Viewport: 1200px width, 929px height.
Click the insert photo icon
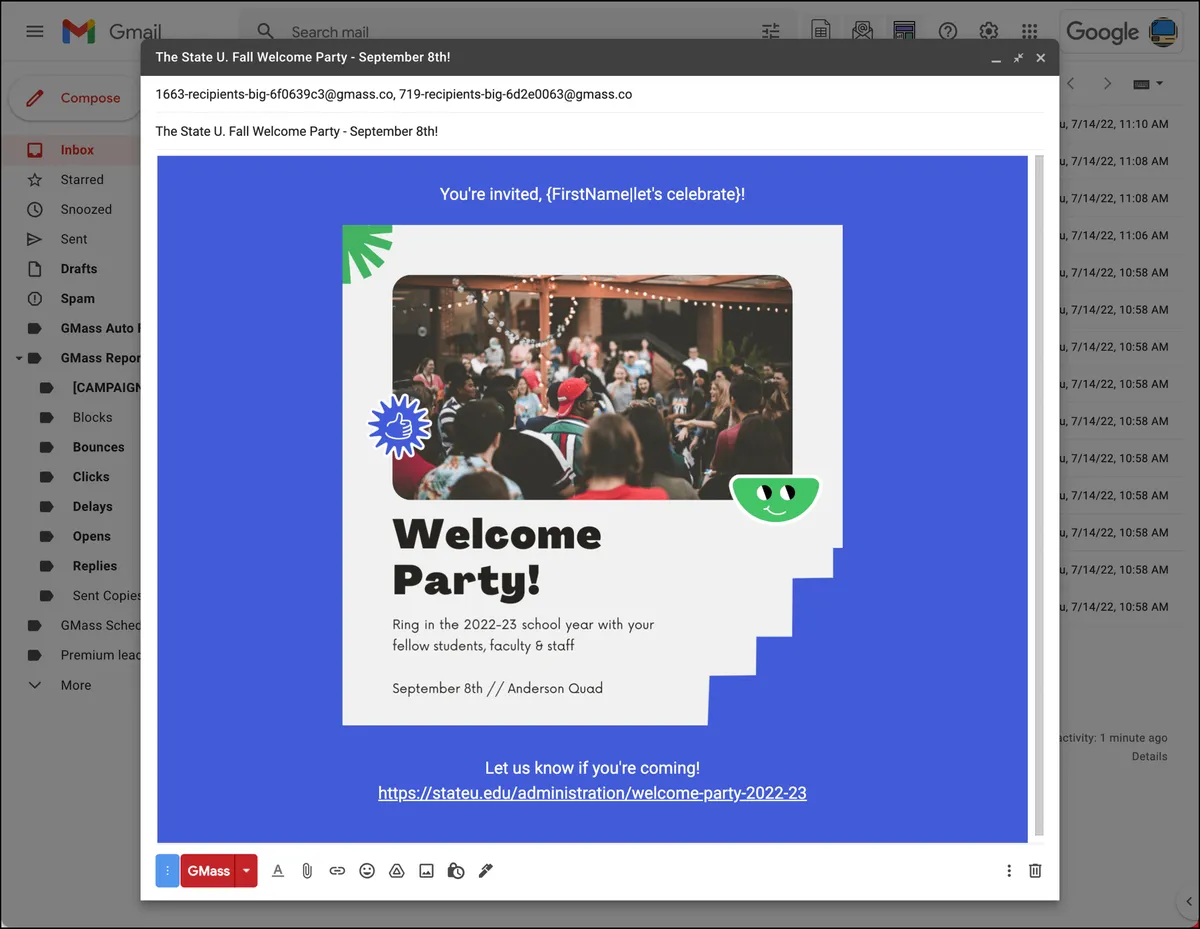(426, 871)
